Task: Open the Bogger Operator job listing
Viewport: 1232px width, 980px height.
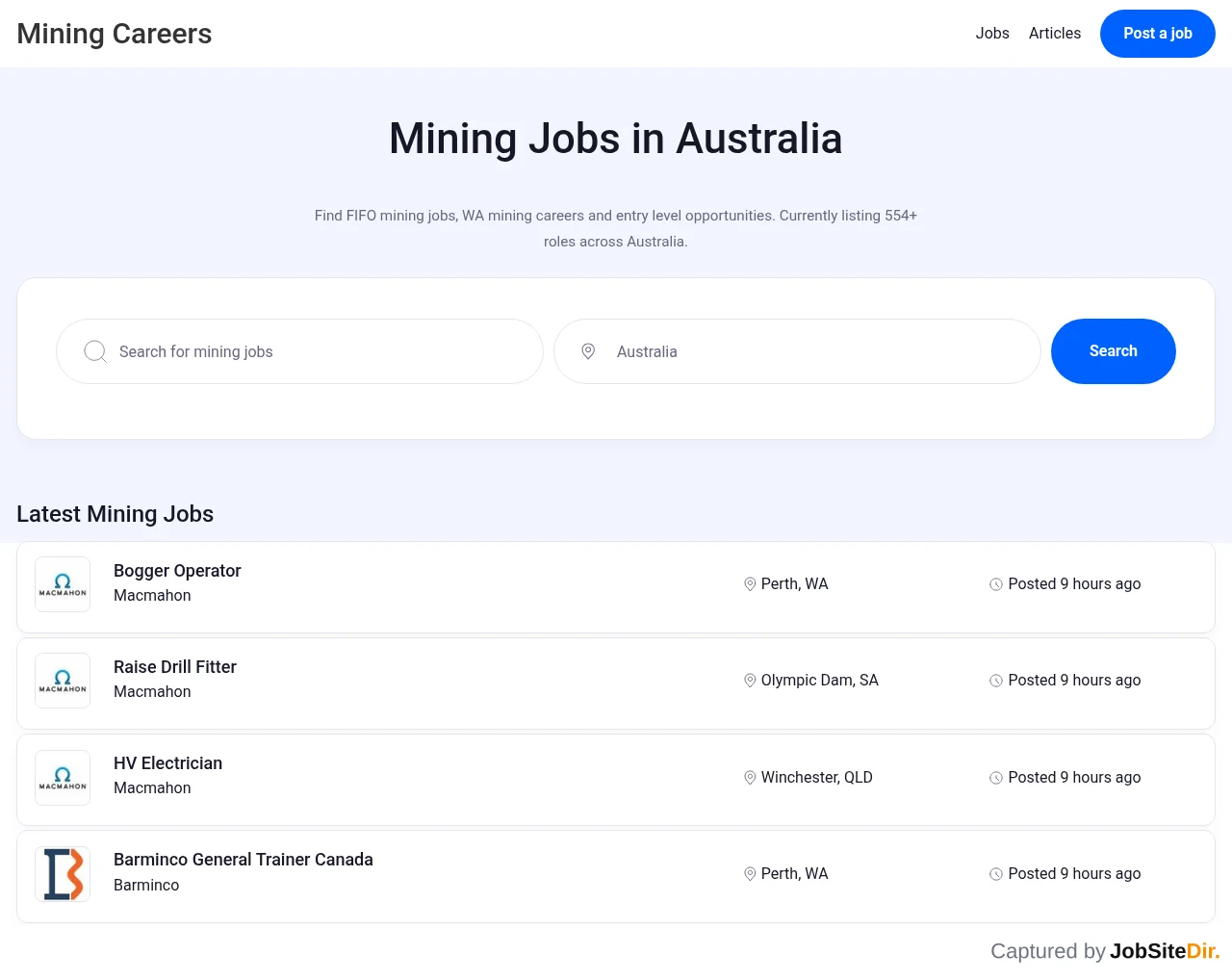Action: pos(177,571)
